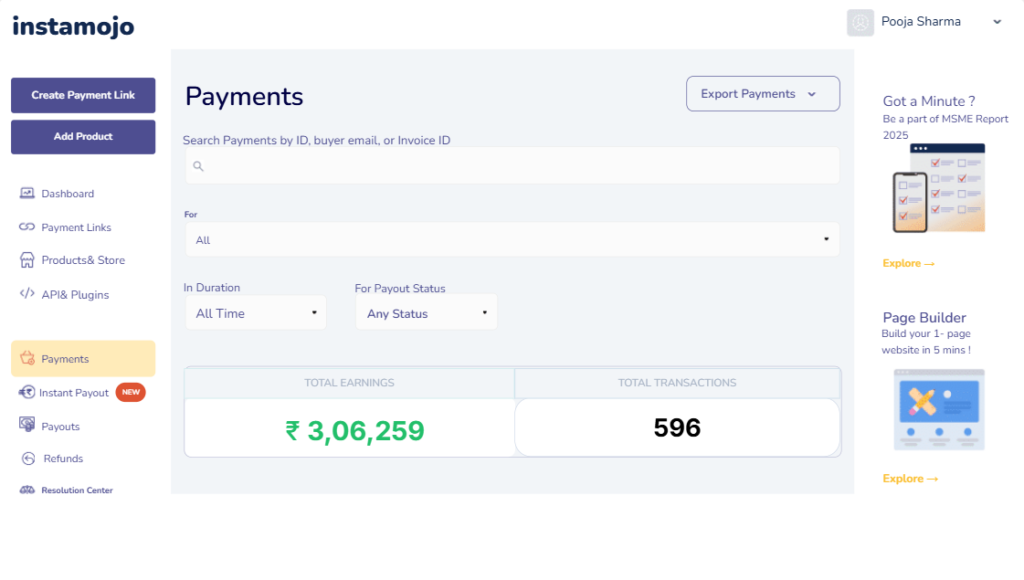Click the Pooja Sharma user name
This screenshot has width=1024, height=580.
tap(921, 22)
